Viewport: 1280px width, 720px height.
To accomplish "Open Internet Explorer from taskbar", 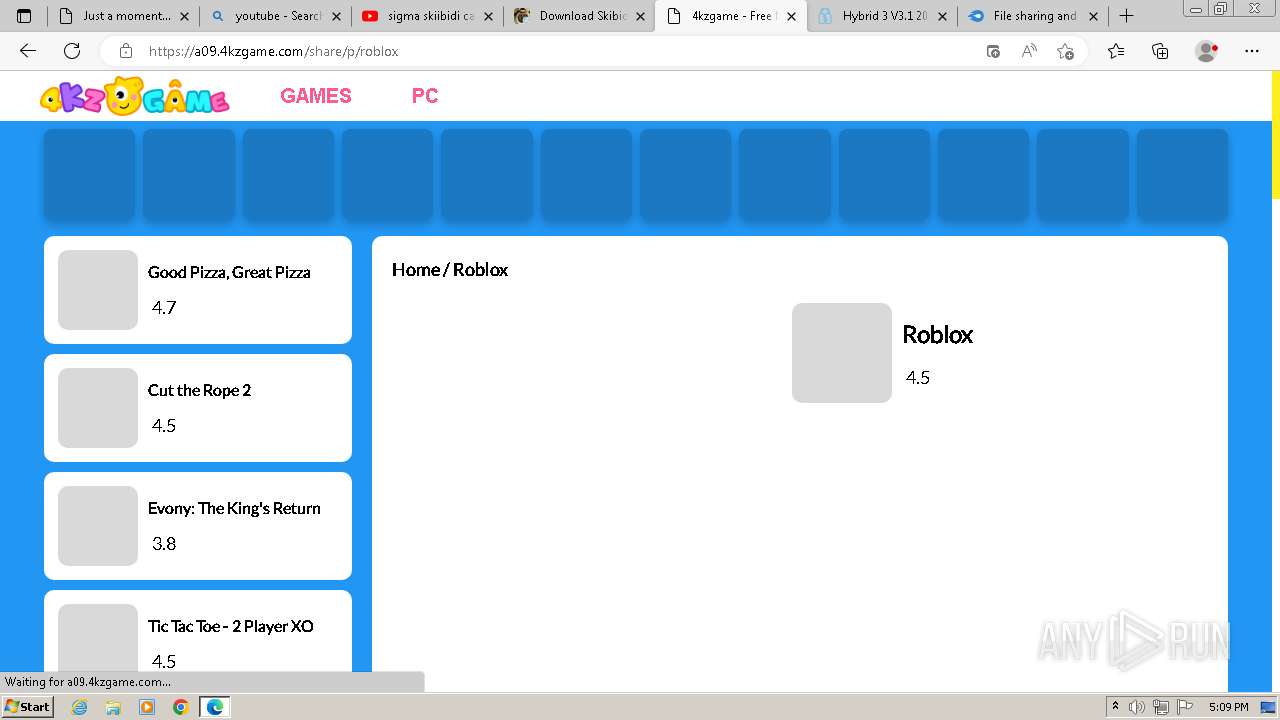I will [x=80, y=707].
